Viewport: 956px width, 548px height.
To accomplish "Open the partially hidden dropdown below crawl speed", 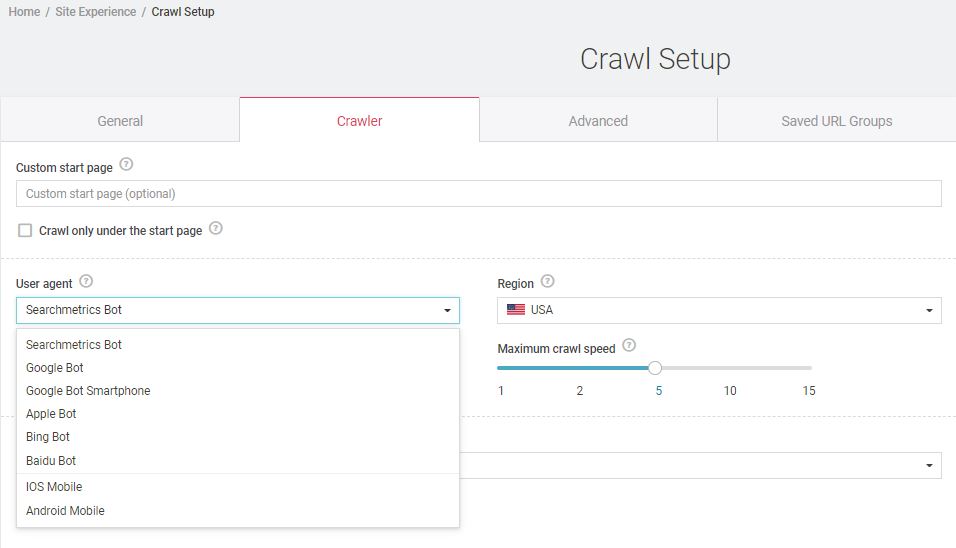I will click(x=700, y=465).
